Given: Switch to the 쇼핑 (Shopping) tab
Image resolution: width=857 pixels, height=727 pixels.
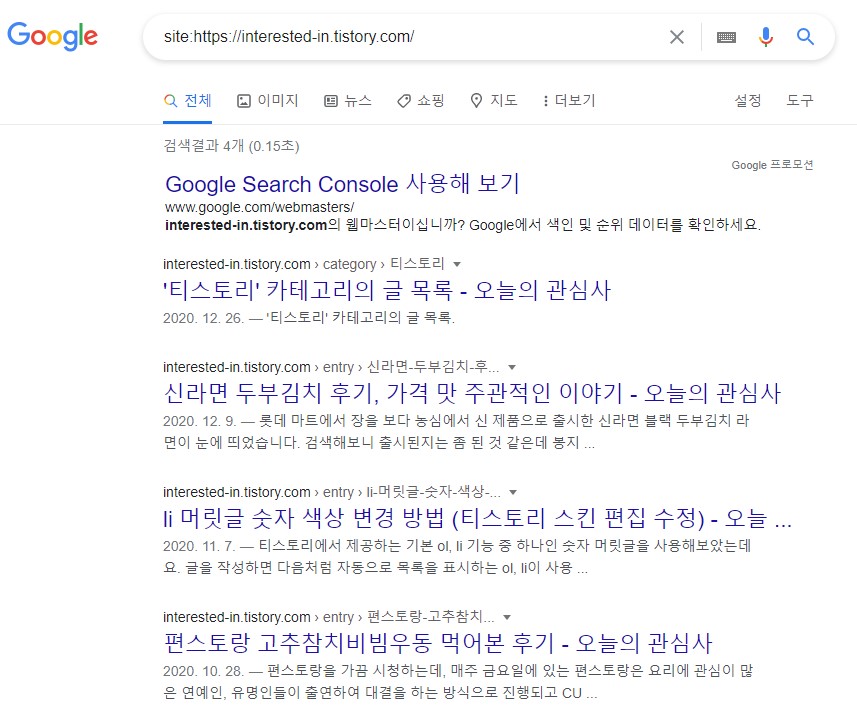Looking at the screenshot, I should pyautogui.click(x=420, y=101).
